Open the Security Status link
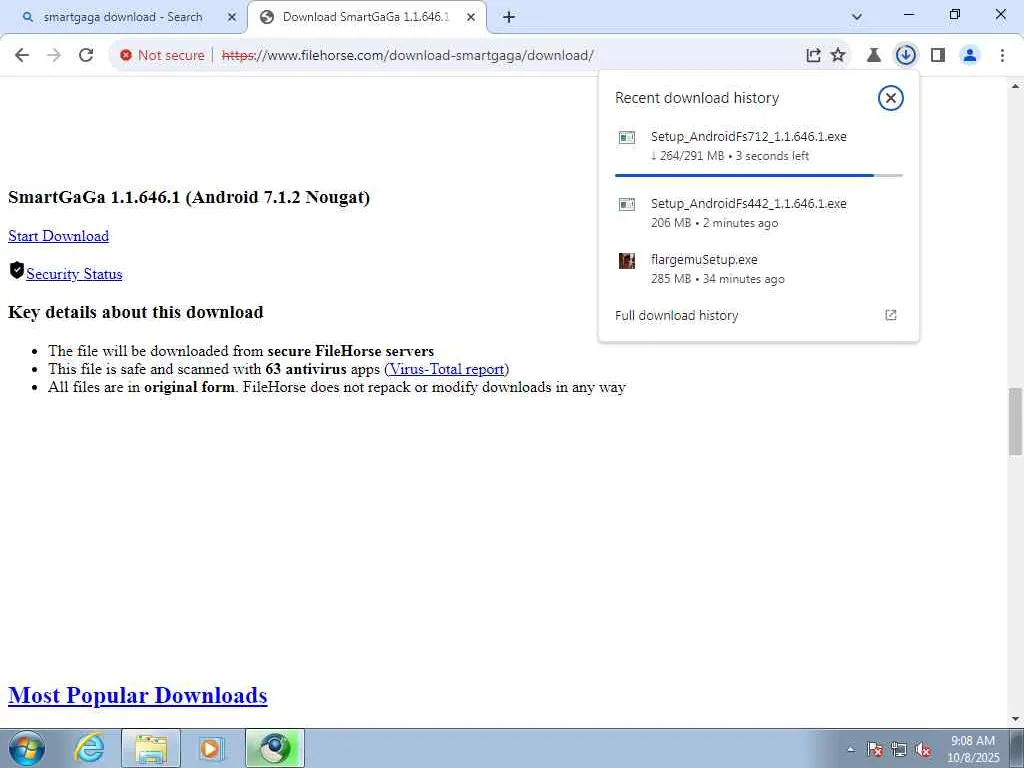 [74, 274]
